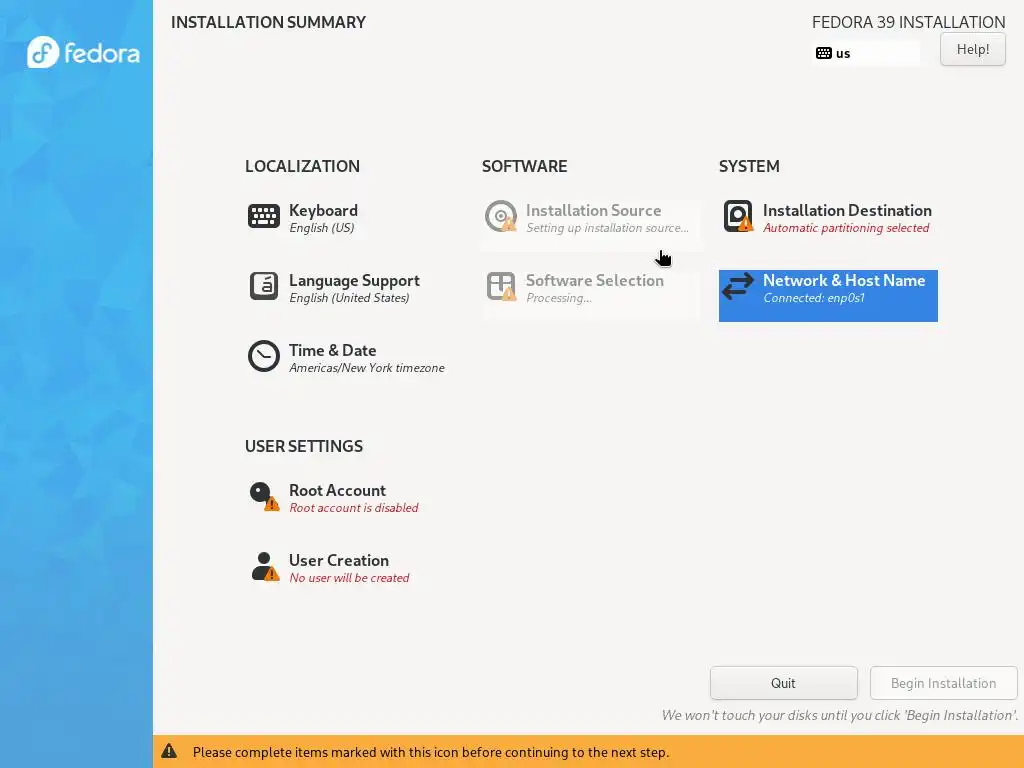Click the 'us' keyboard layout indicator
1024x768 pixels.
[866, 53]
